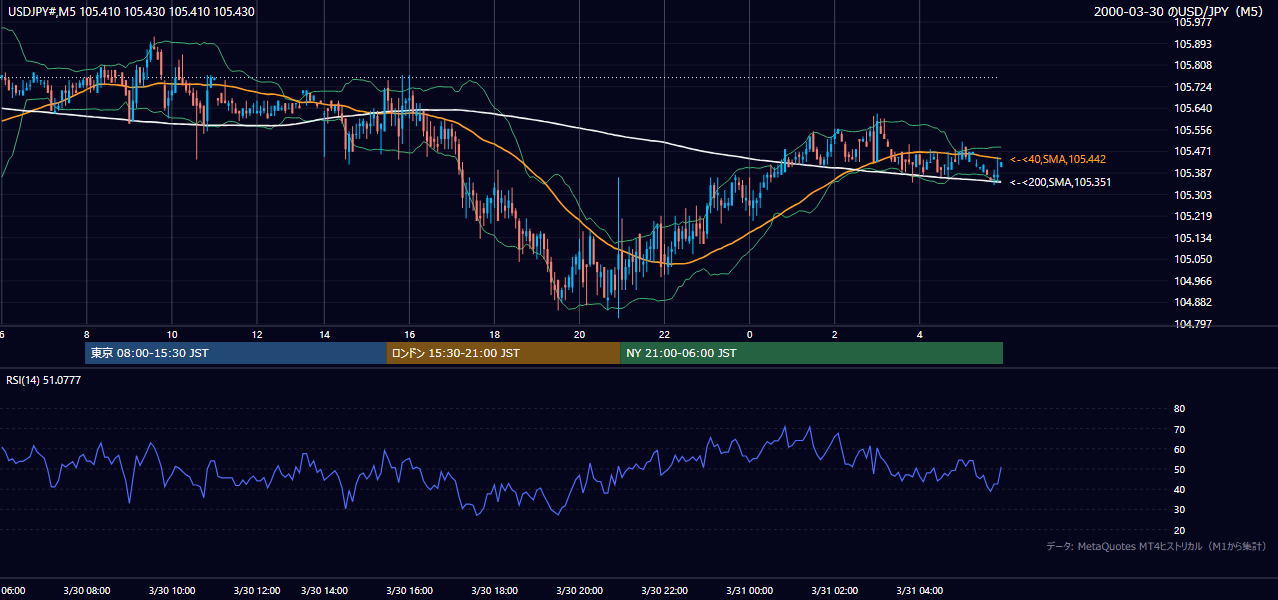Image resolution: width=1278 pixels, height=600 pixels.
Task: Click the MetaQuotes MT4 data source note
Action: [x=1156, y=546]
